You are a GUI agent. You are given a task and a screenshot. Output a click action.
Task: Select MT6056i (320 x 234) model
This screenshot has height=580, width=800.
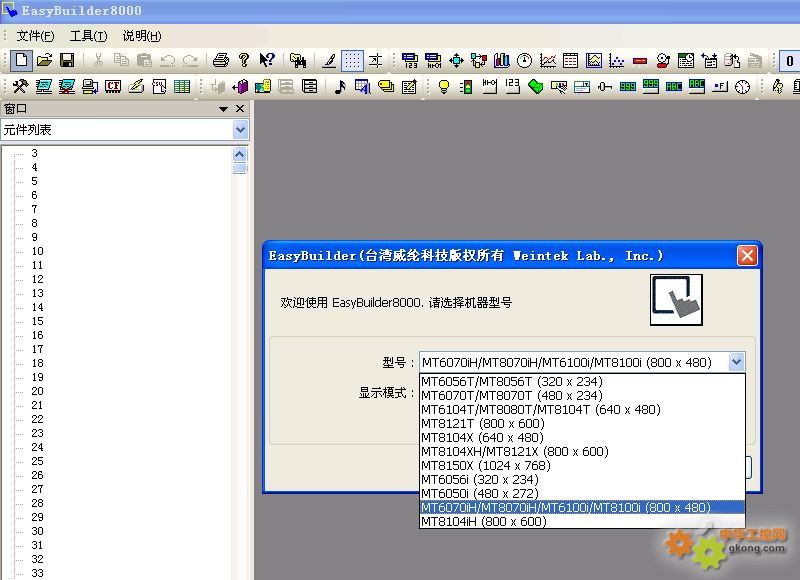[x=582, y=480]
